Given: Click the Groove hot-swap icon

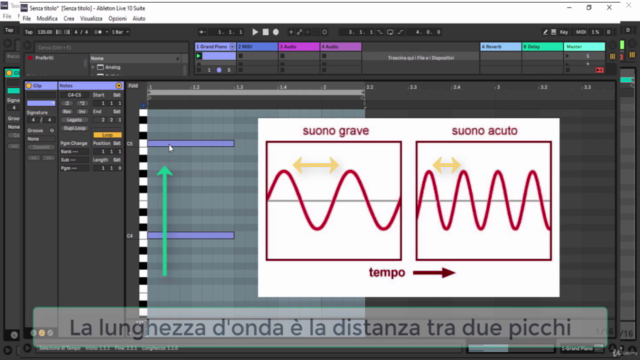Looking at the screenshot, I should 52,131.
